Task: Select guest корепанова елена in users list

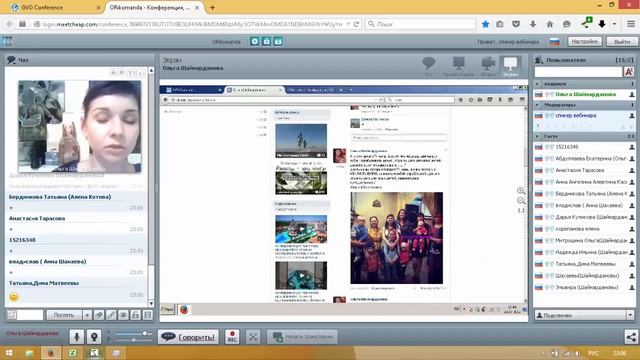Action: (584, 229)
